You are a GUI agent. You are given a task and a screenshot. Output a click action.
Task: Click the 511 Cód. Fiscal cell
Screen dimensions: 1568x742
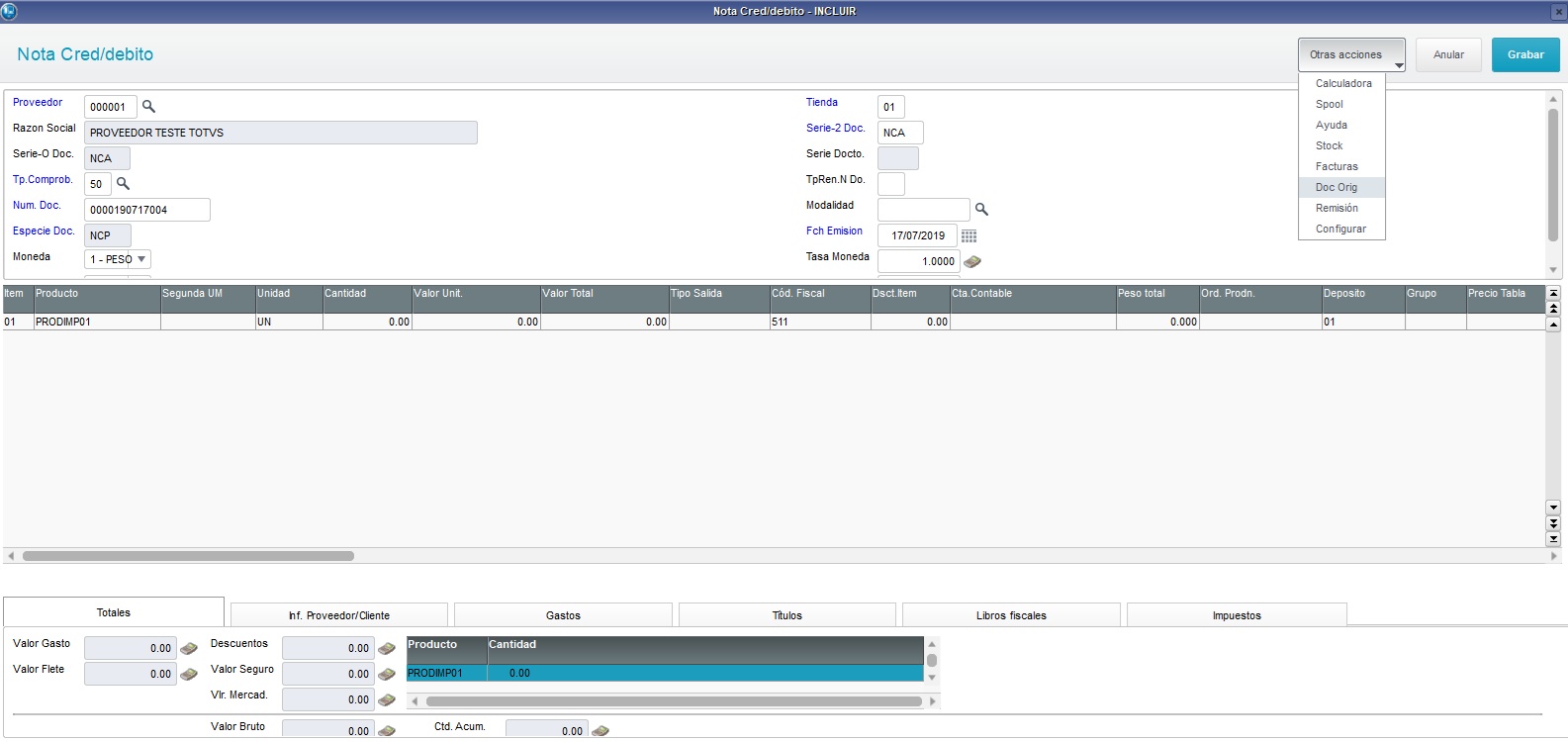coord(820,322)
